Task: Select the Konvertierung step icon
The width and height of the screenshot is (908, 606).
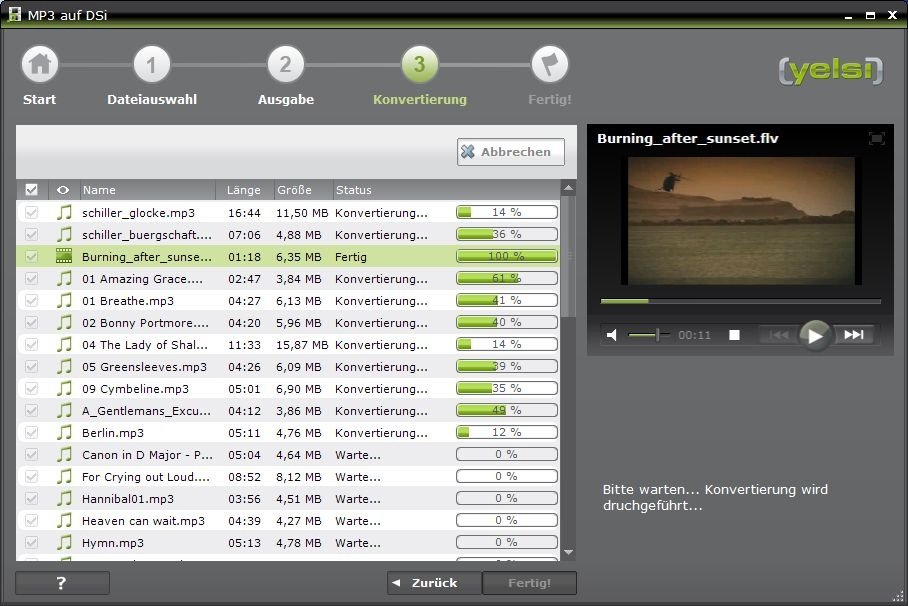Action: pos(421,63)
